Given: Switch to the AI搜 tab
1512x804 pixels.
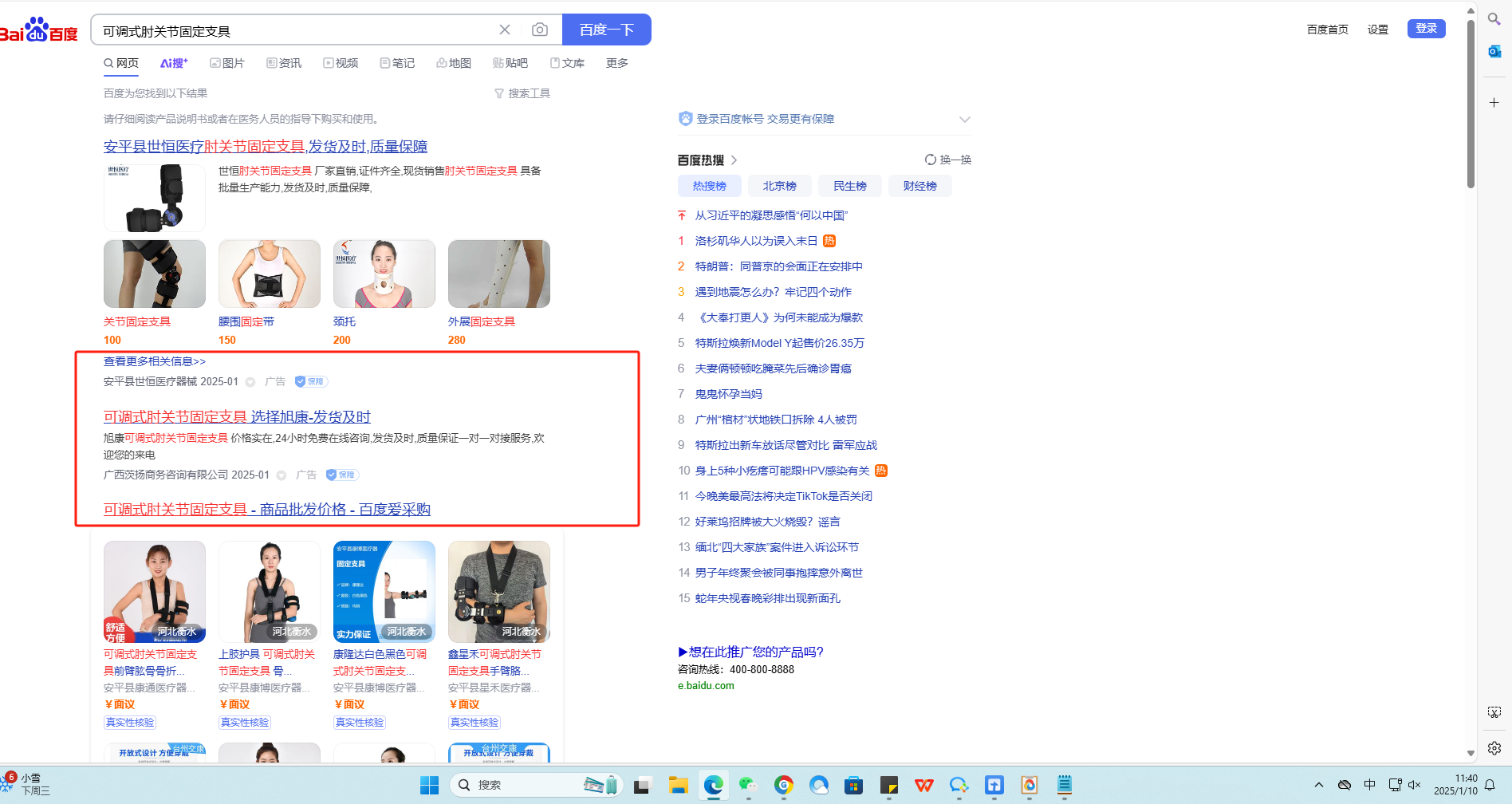Looking at the screenshot, I should tap(174, 63).
